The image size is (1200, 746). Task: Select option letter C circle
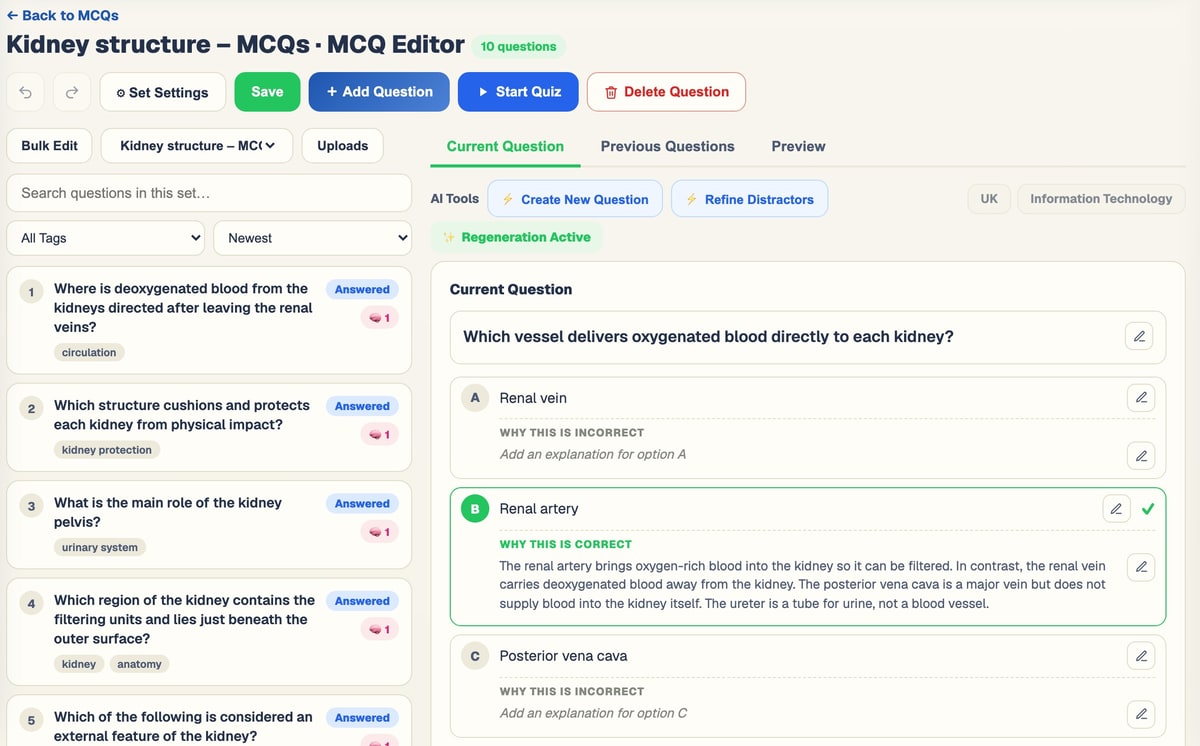[x=475, y=656]
